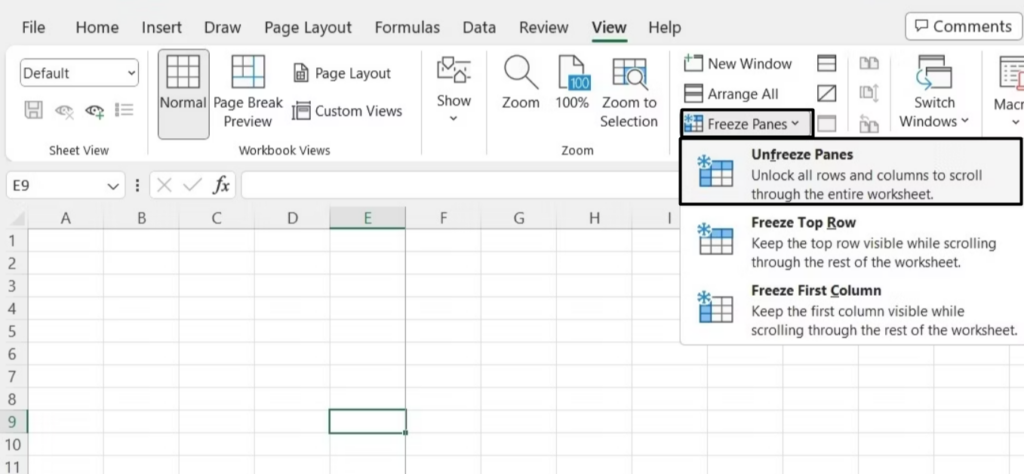Toggle Synchronous Scrolling icon

[869, 93]
